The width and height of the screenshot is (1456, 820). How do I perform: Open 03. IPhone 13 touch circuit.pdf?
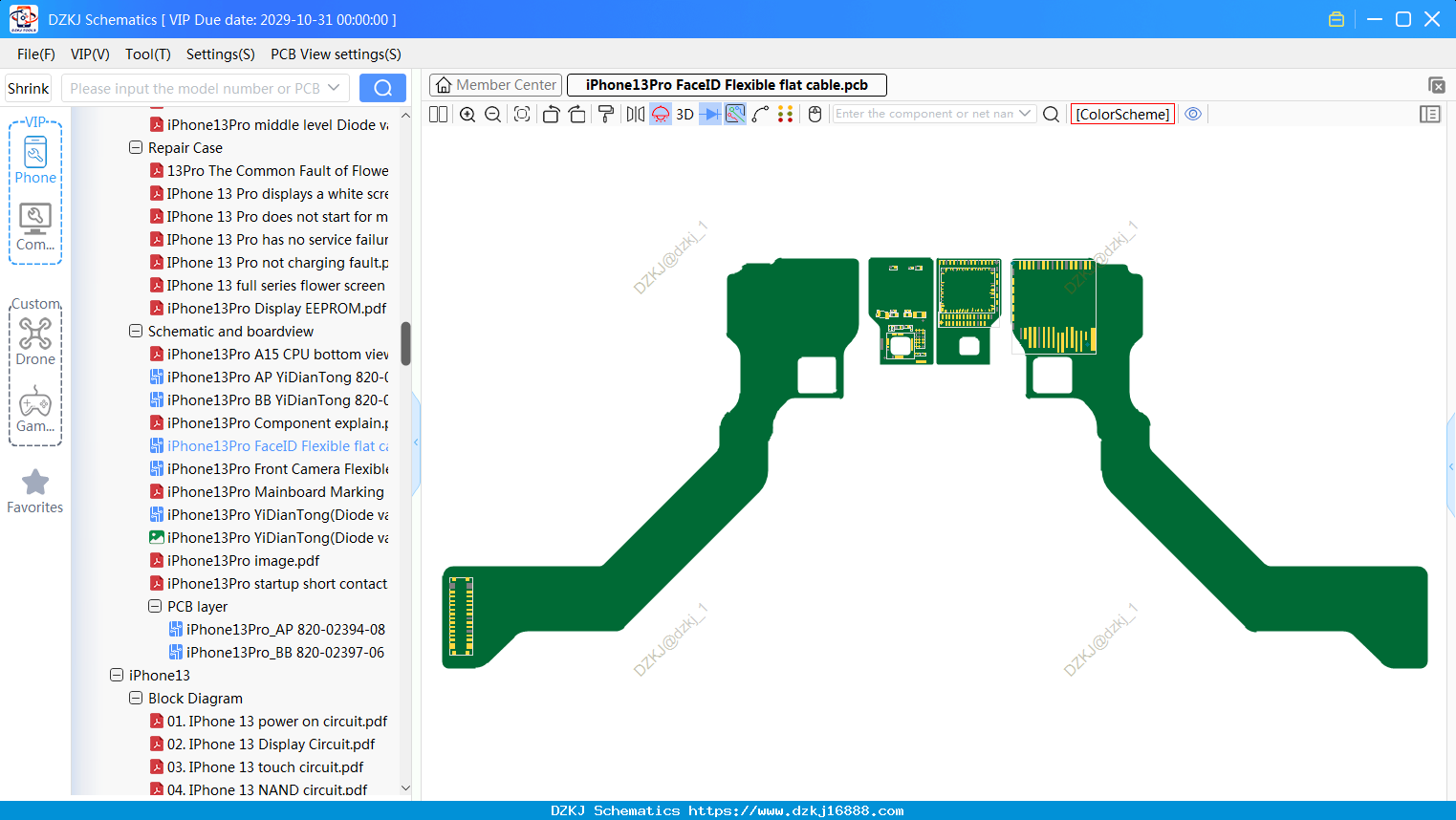(x=257, y=767)
